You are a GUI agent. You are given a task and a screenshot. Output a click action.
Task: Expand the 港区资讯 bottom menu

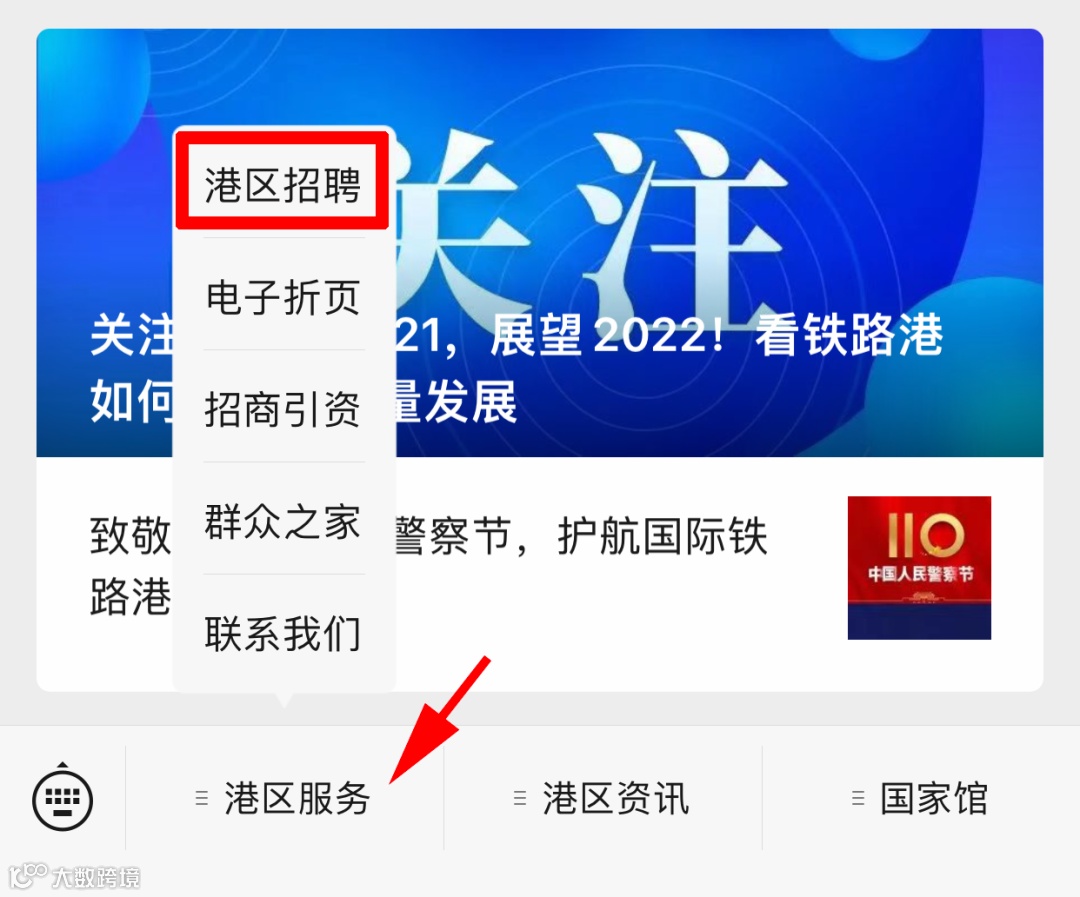603,798
